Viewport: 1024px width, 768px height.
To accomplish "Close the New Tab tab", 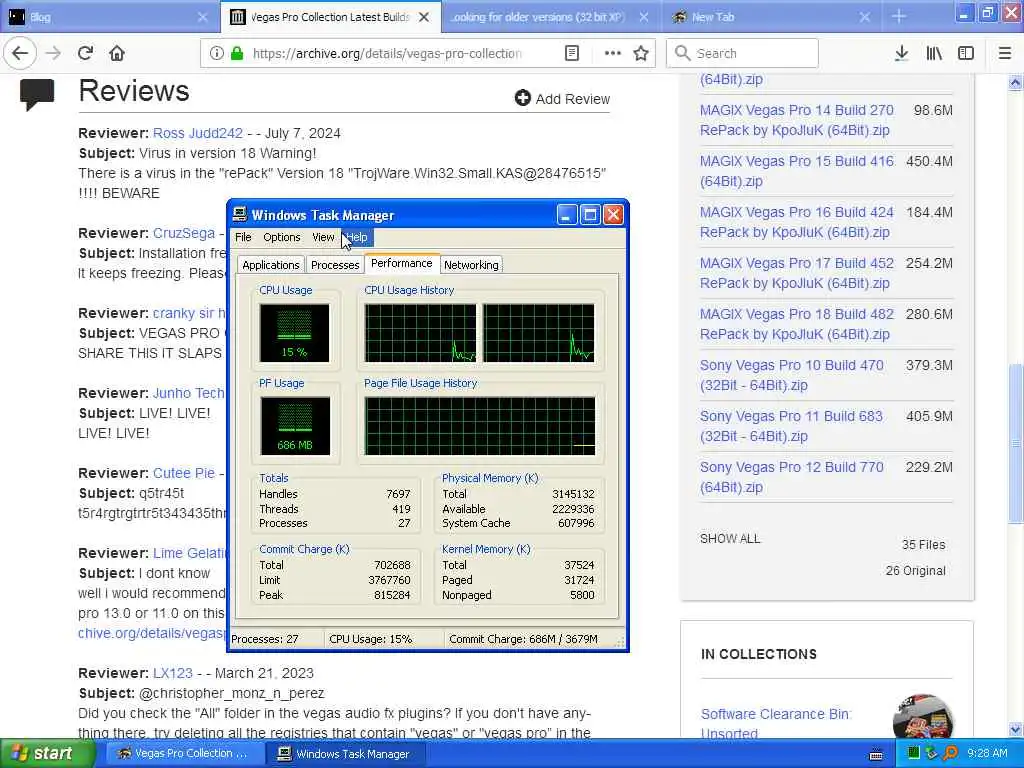I will click(x=864, y=17).
